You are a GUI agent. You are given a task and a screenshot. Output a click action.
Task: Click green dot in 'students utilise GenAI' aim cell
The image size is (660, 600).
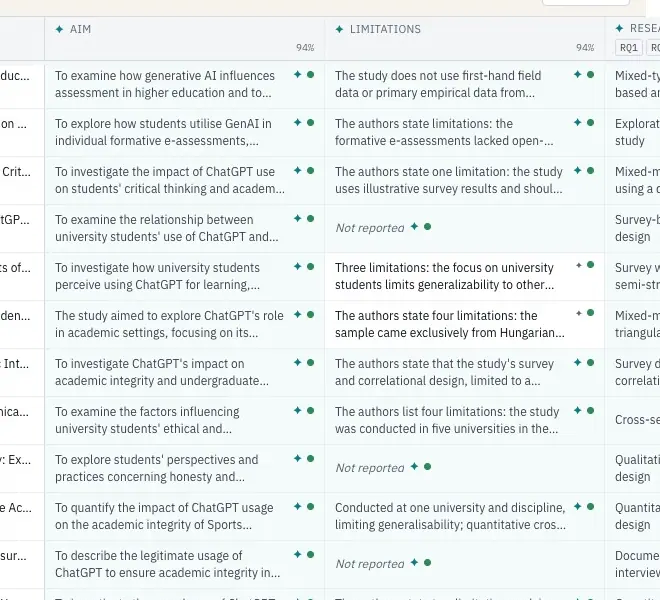[x=311, y=123]
